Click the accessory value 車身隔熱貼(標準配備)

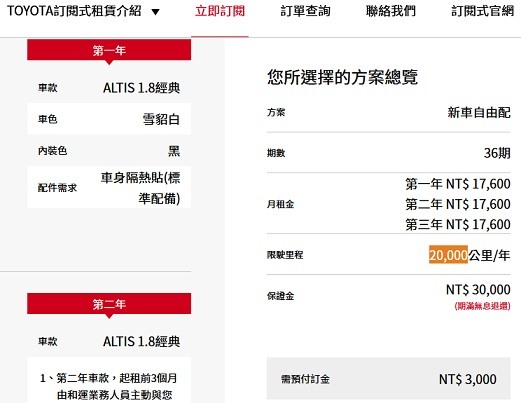coord(140,188)
